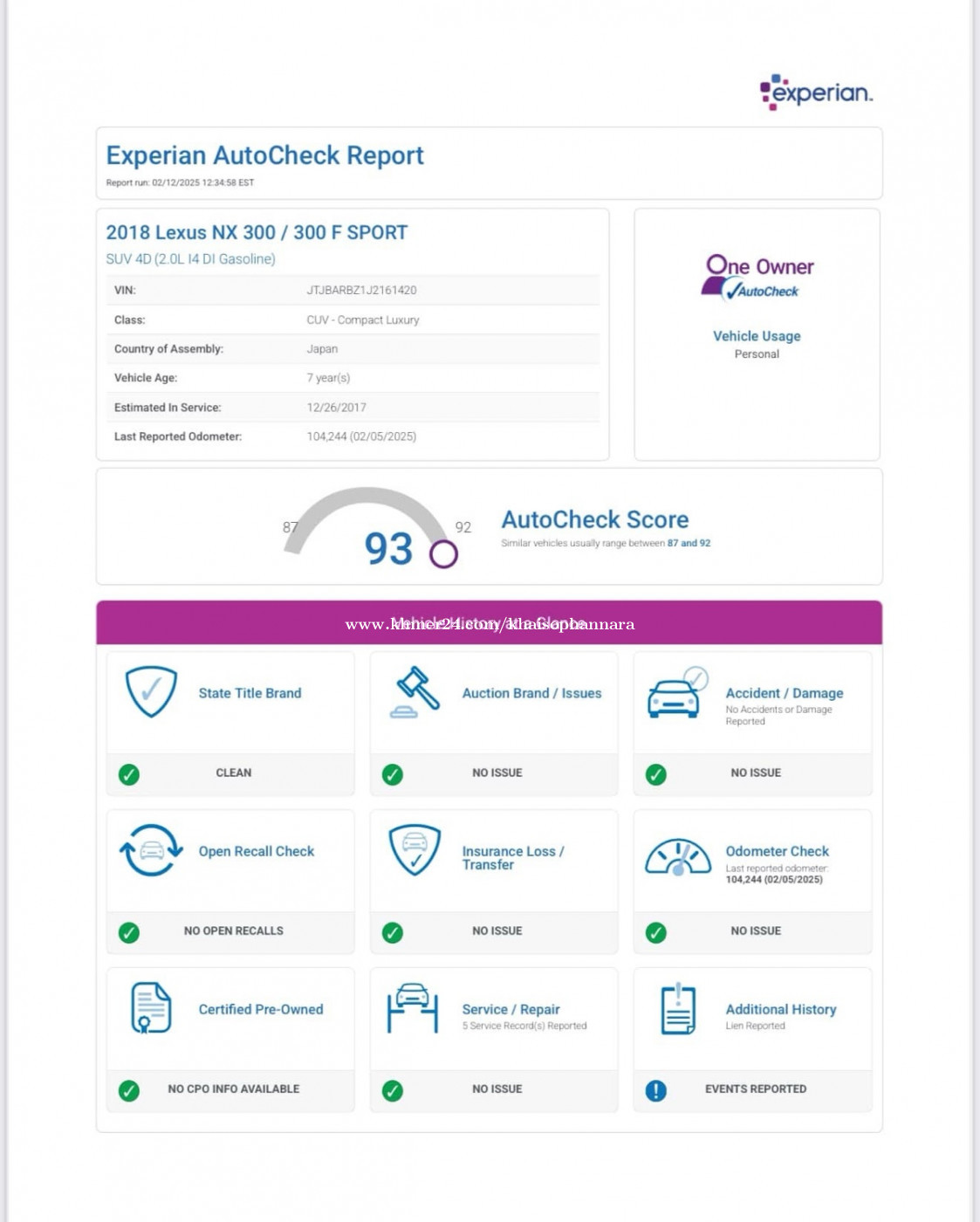Click Estimated In Service date 12/26/2017
This screenshot has height=1222, width=980.
point(336,407)
